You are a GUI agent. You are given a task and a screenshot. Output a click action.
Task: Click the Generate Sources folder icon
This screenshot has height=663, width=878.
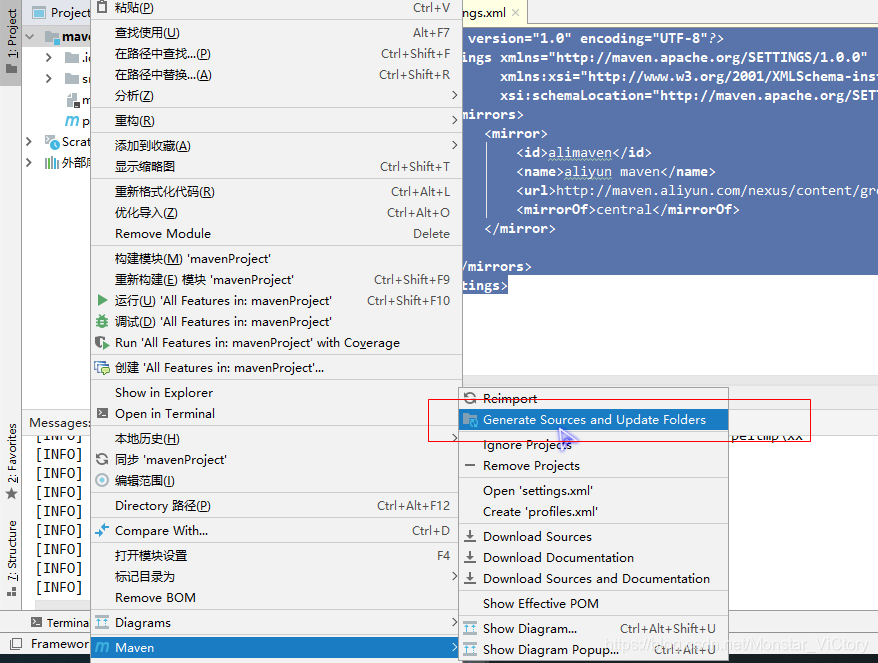coord(470,419)
